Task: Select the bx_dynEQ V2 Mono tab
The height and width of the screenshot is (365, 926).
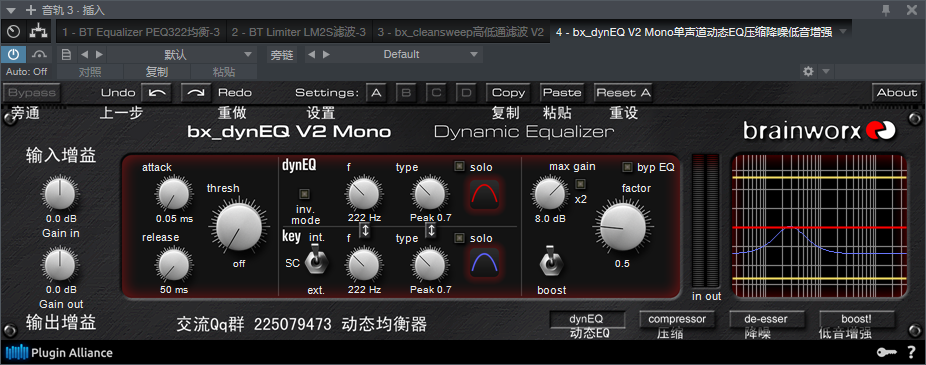Action: (x=694, y=32)
